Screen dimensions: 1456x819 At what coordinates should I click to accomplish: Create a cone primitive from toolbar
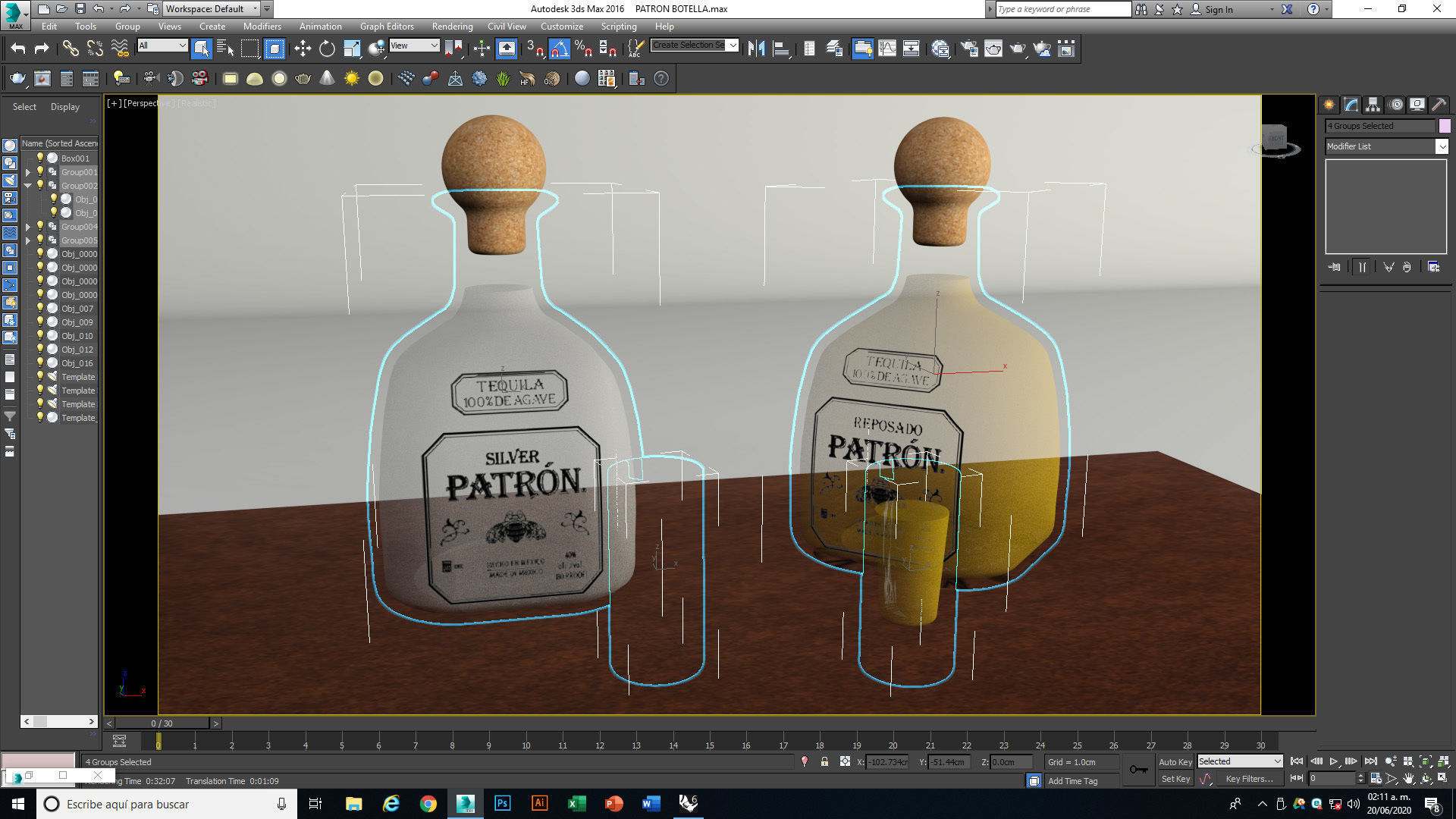click(x=327, y=78)
